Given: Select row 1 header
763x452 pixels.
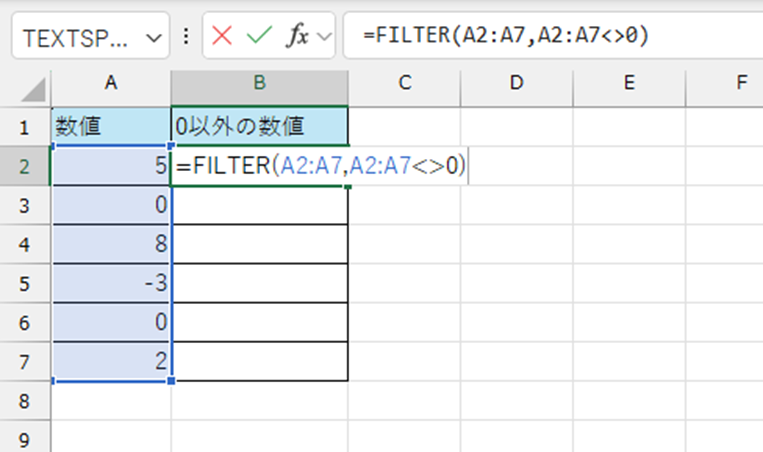Looking at the screenshot, I should pos(25,127).
